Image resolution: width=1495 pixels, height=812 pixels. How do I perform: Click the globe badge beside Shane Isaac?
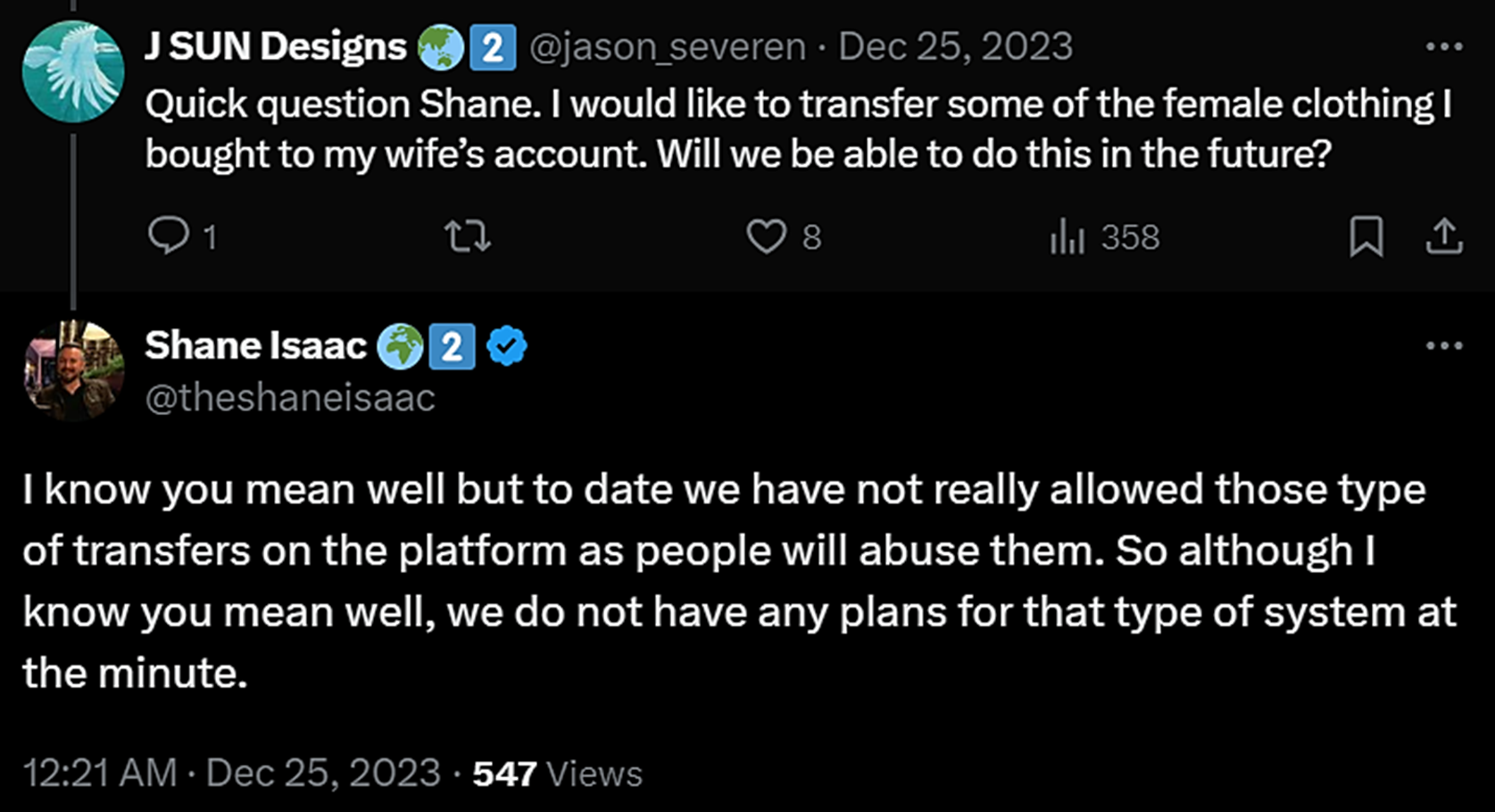(x=399, y=347)
